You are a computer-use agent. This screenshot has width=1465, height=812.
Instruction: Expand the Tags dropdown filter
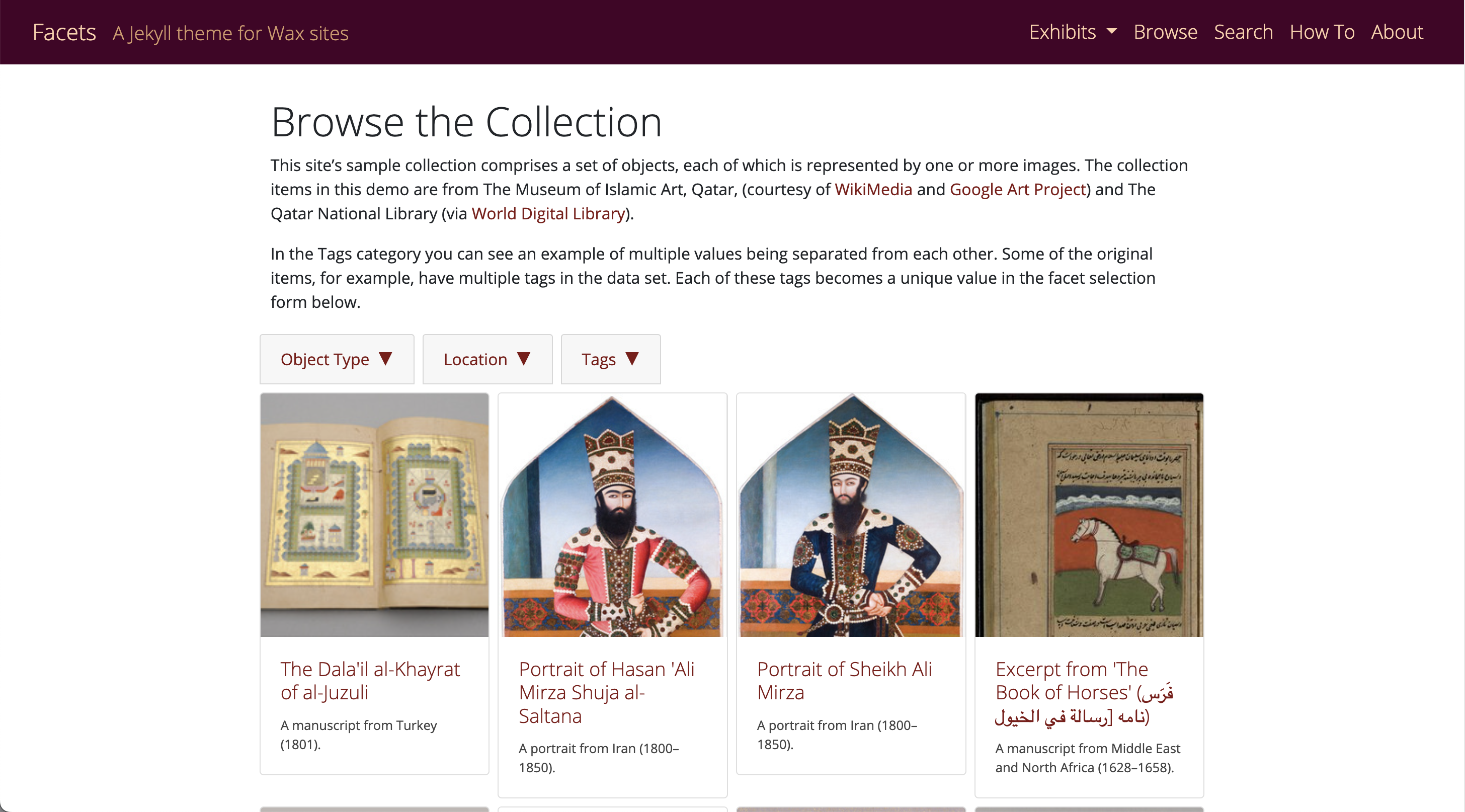pyautogui.click(x=610, y=358)
